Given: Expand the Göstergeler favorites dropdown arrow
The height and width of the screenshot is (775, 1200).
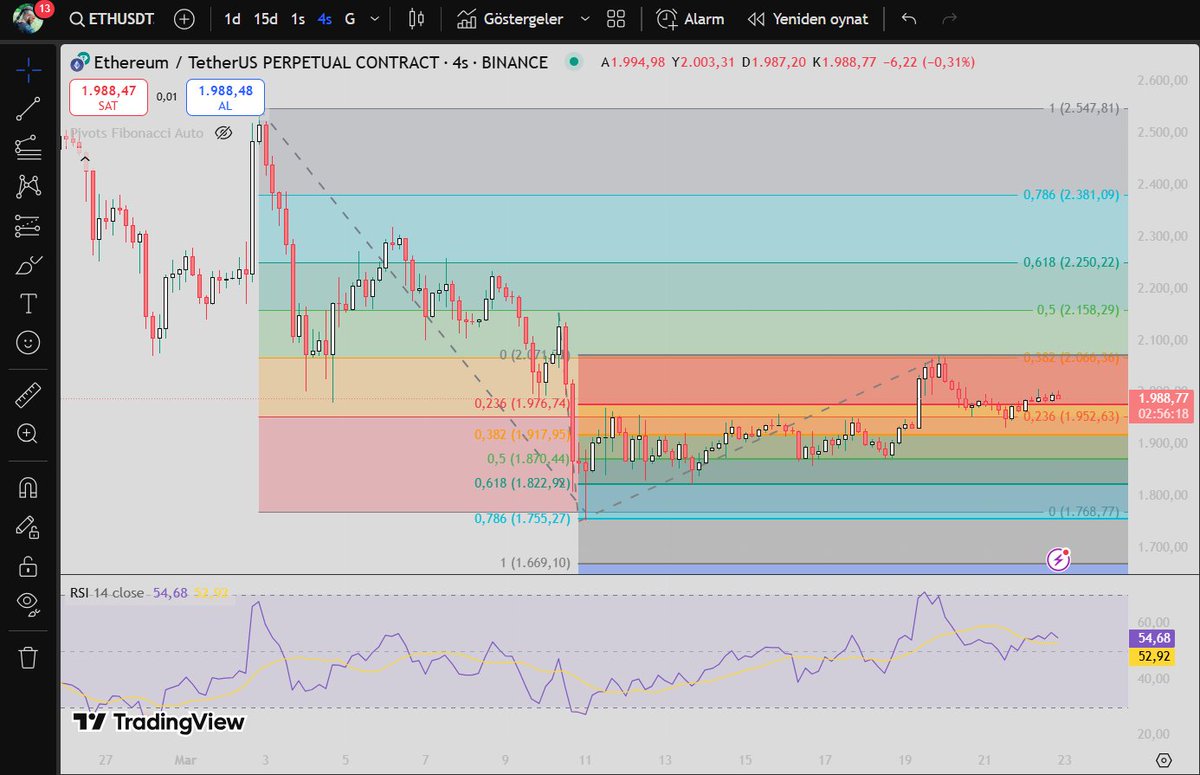Looking at the screenshot, I should click(584, 19).
